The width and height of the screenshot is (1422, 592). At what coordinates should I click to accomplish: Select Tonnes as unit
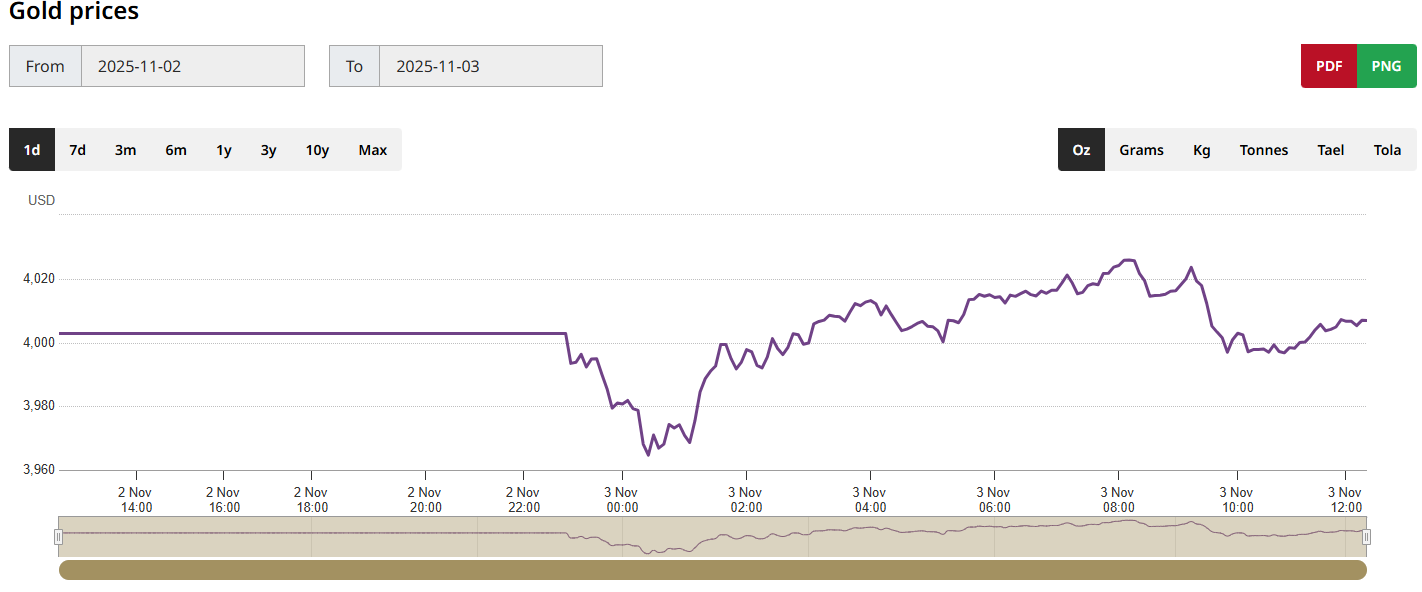coord(1264,150)
